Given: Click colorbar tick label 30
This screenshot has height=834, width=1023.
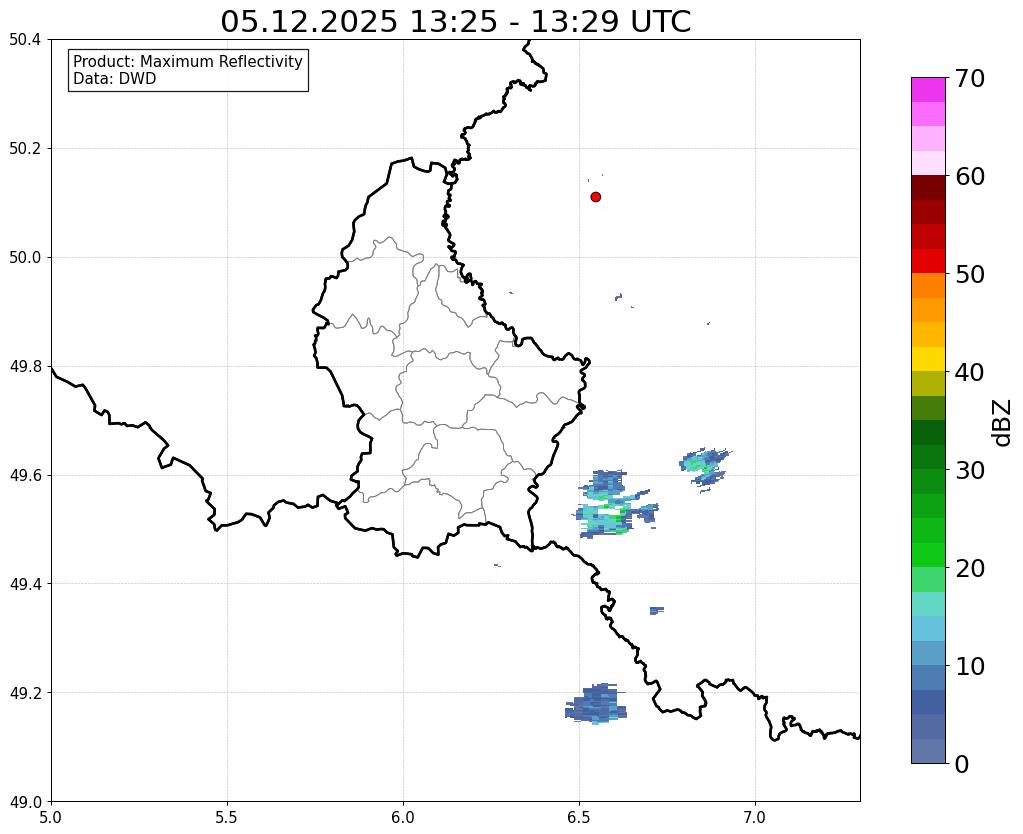Looking at the screenshot, I should click(x=970, y=470).
